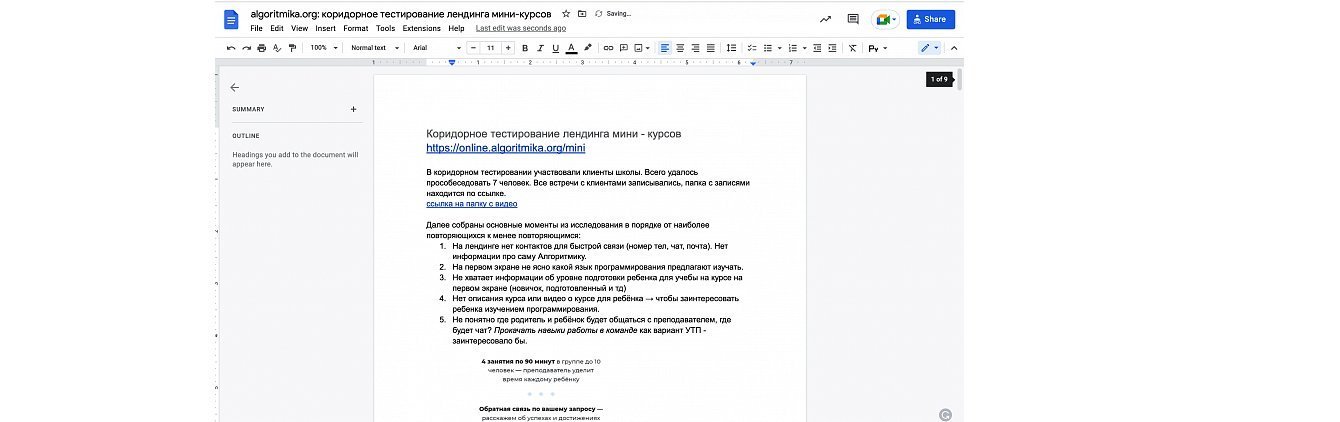Viewport: 1340px width, 422px height.
Task: Open the Edit menu
Action: click(277, 29)
